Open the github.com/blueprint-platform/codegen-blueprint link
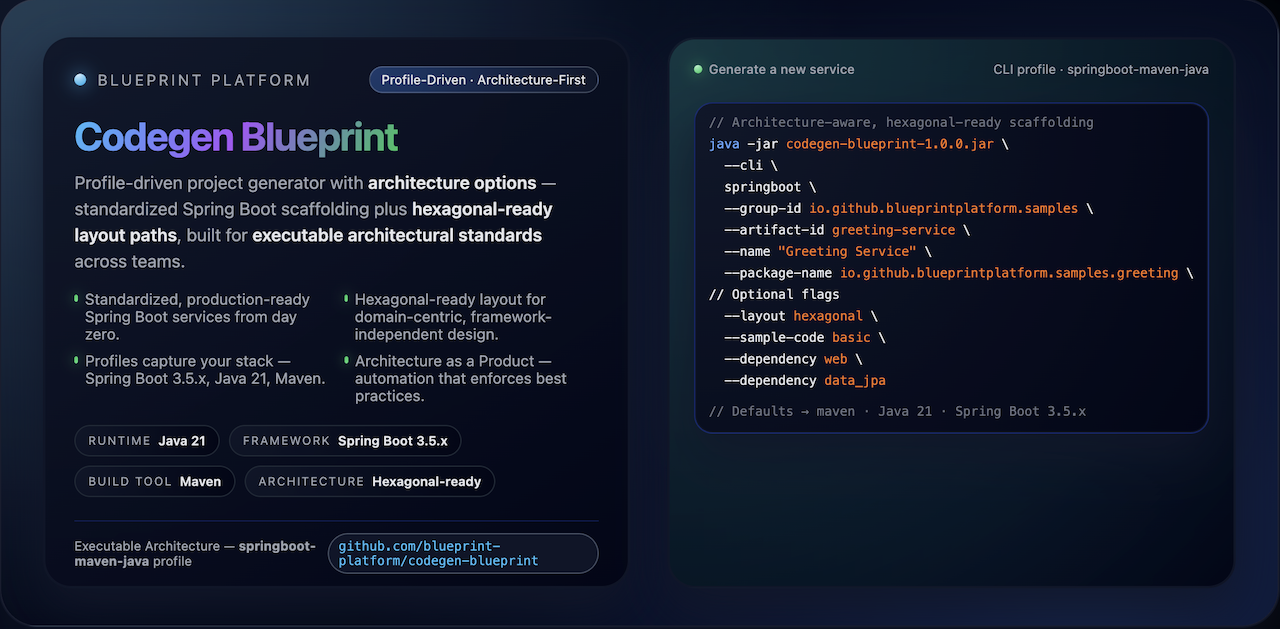 point(462,553)
